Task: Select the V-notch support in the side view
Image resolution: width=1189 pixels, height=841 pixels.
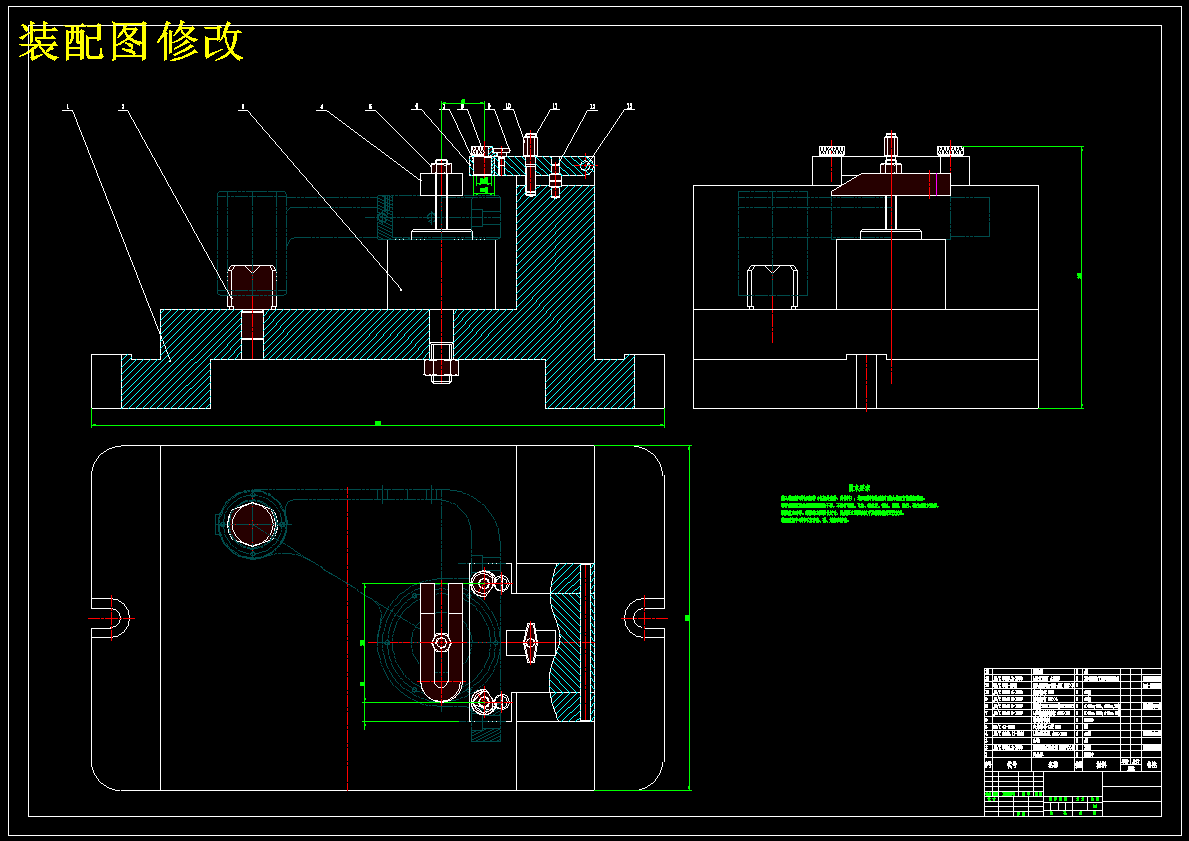Action: [x=772, y=286]
